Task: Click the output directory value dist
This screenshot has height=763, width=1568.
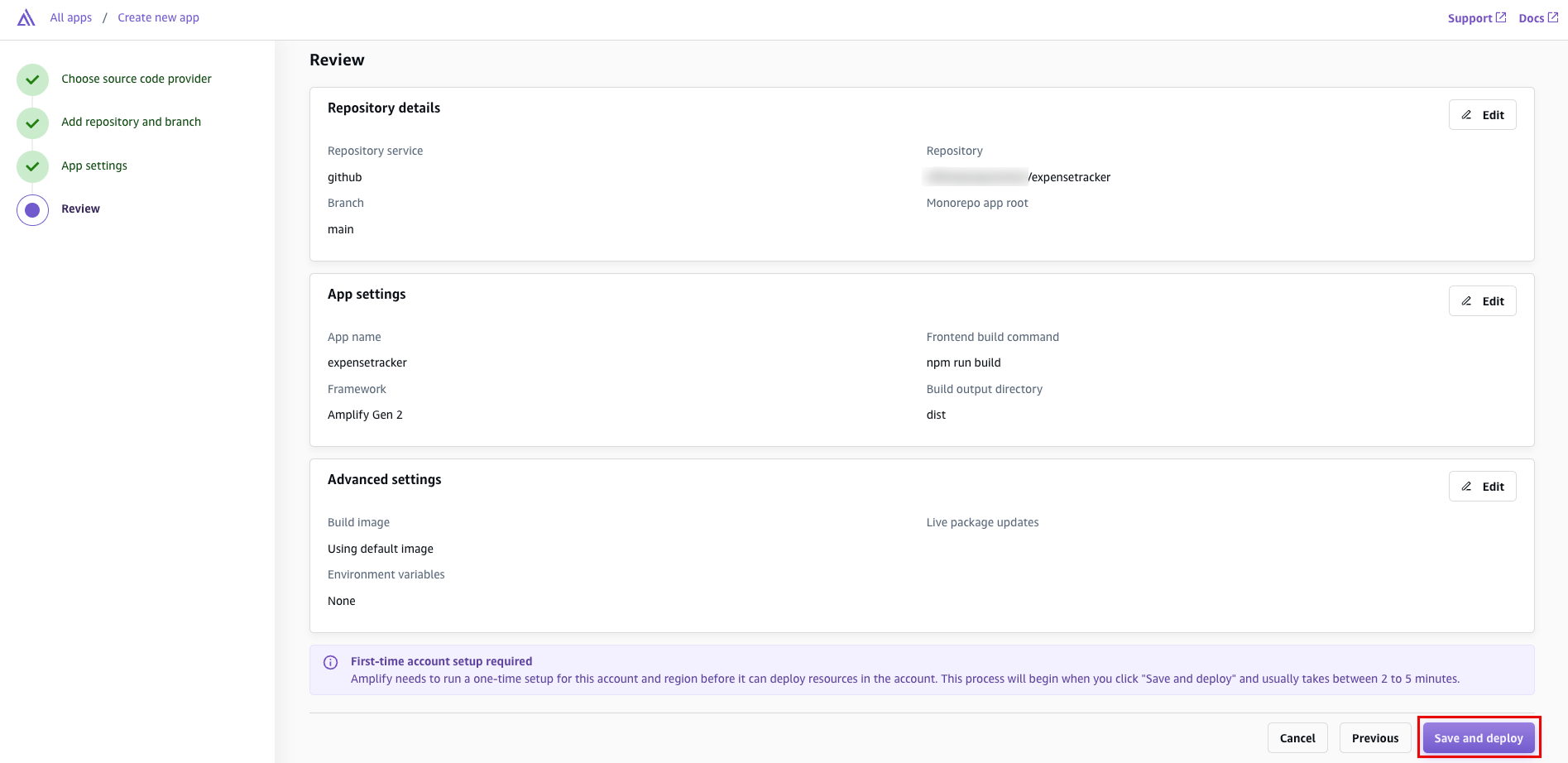Action: click(x=936, y=415)
